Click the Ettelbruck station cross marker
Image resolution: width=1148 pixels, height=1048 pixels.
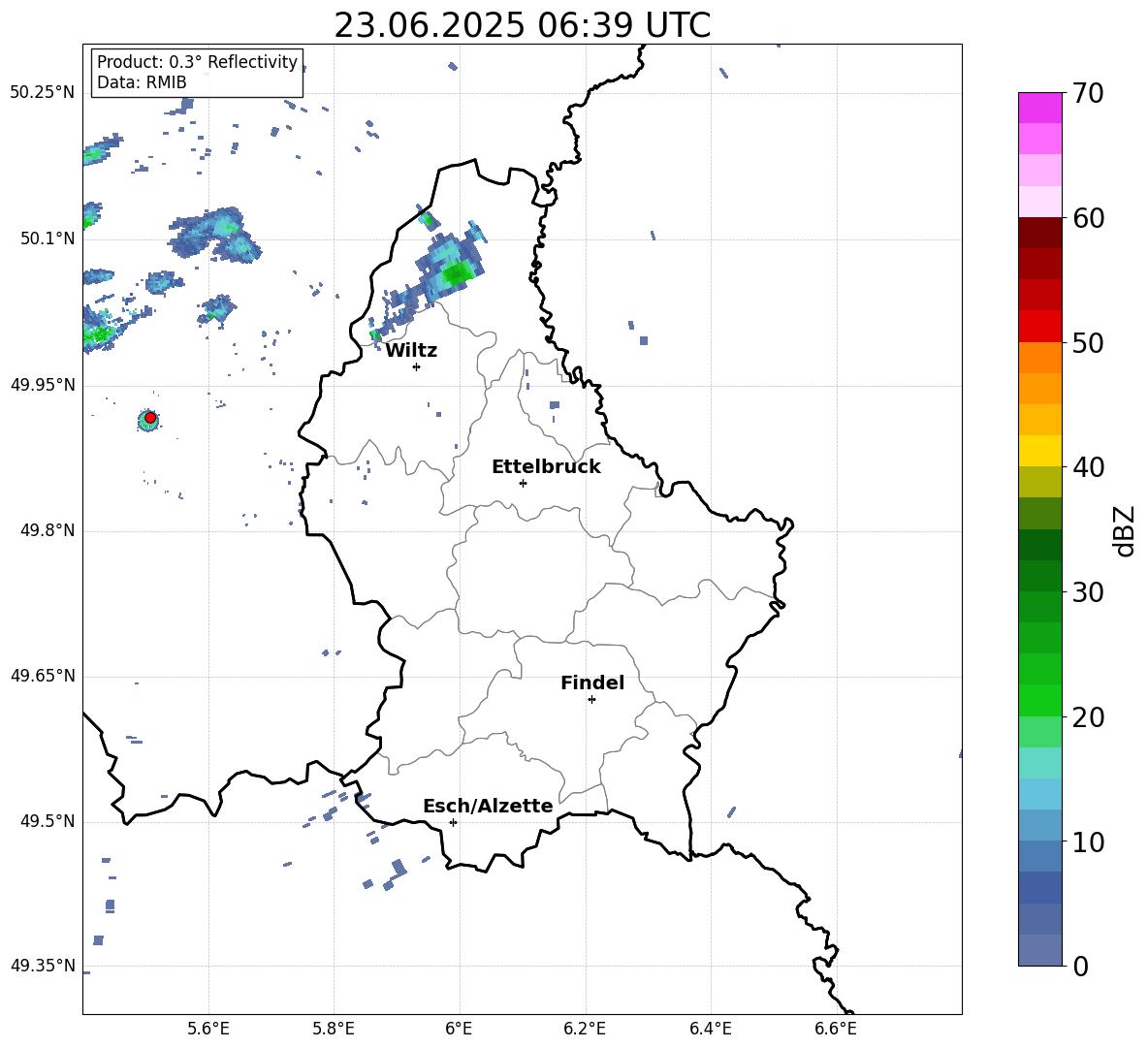click(523, 483)
